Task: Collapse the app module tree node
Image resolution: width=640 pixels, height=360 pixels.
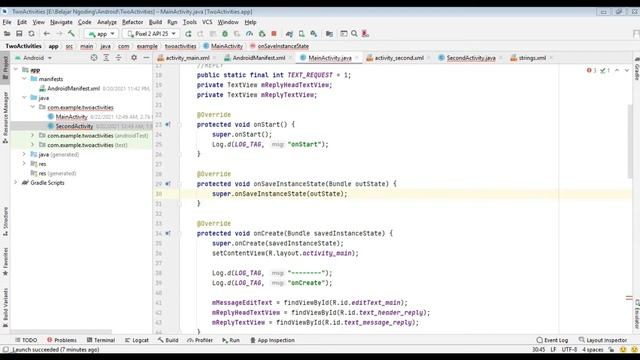Action: 16,70
